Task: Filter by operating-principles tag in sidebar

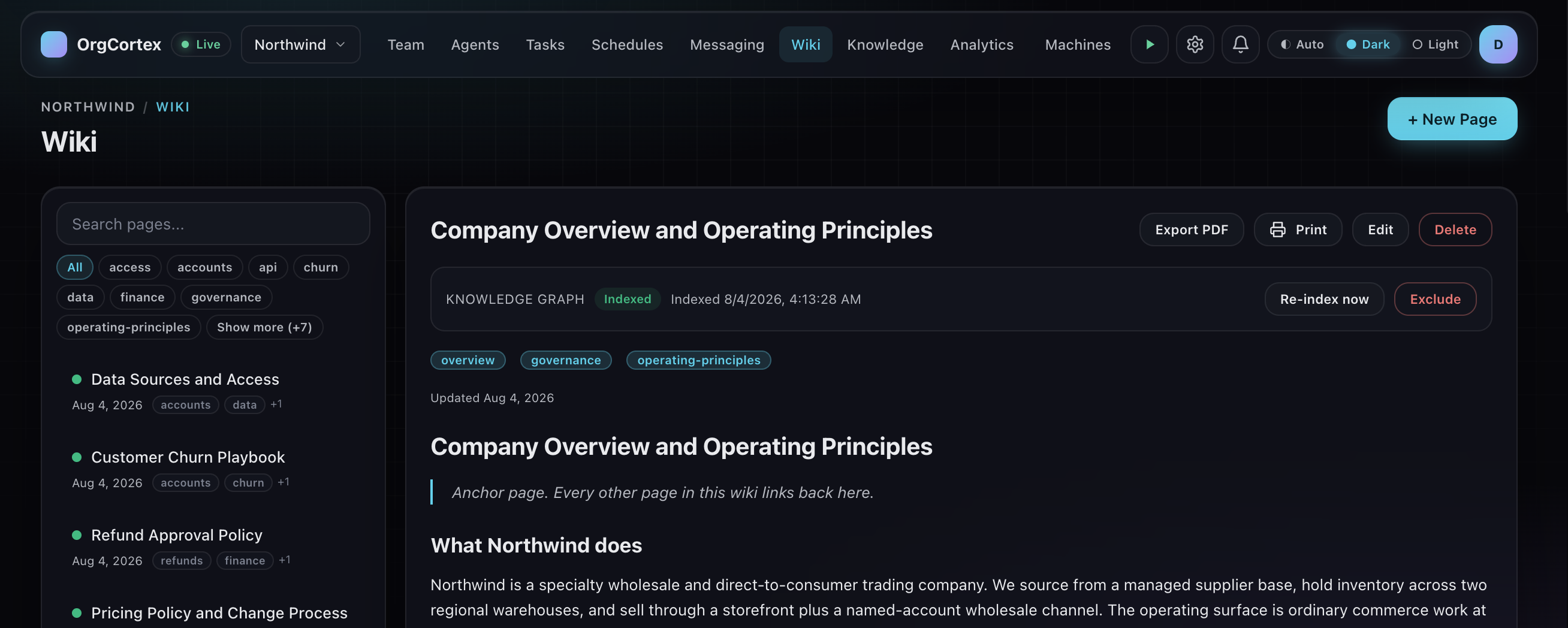Action: coord(128,327)
